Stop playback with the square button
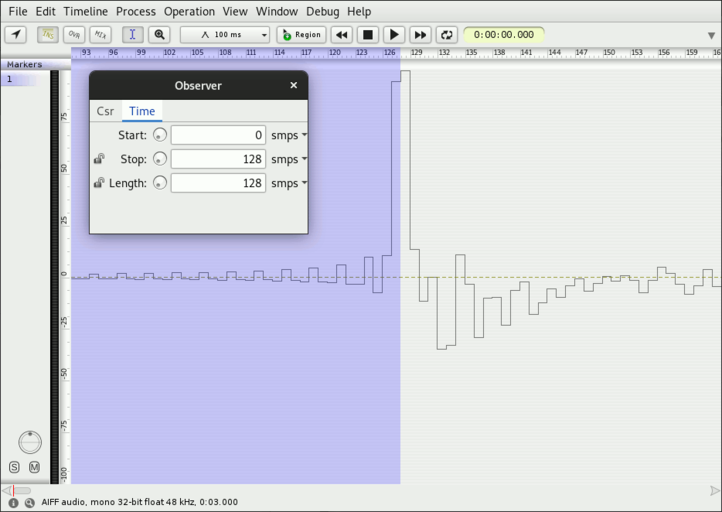The width and height of the screenshot is (722, 512). (x=368, y=35)
